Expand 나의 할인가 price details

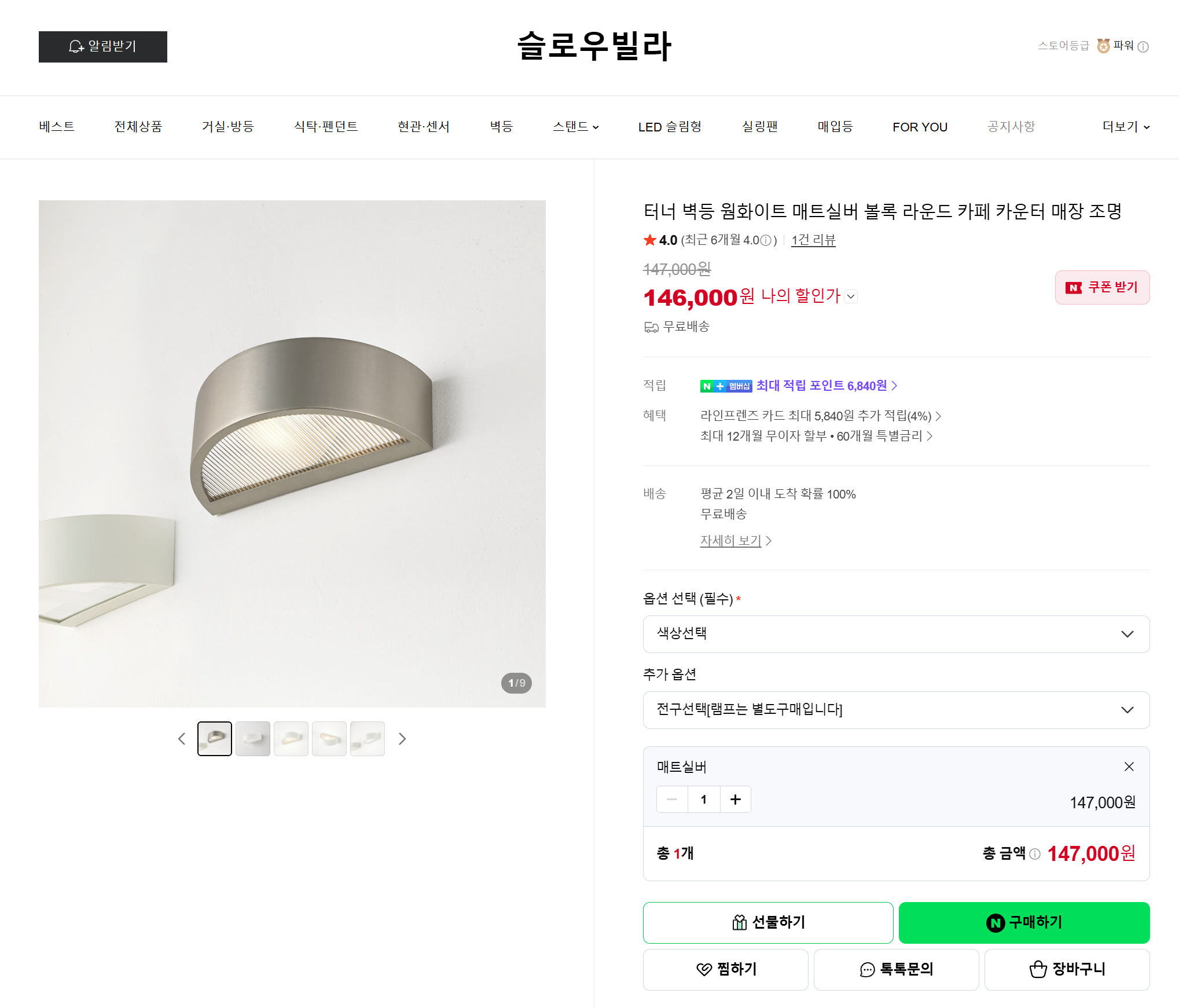(851, 296)
